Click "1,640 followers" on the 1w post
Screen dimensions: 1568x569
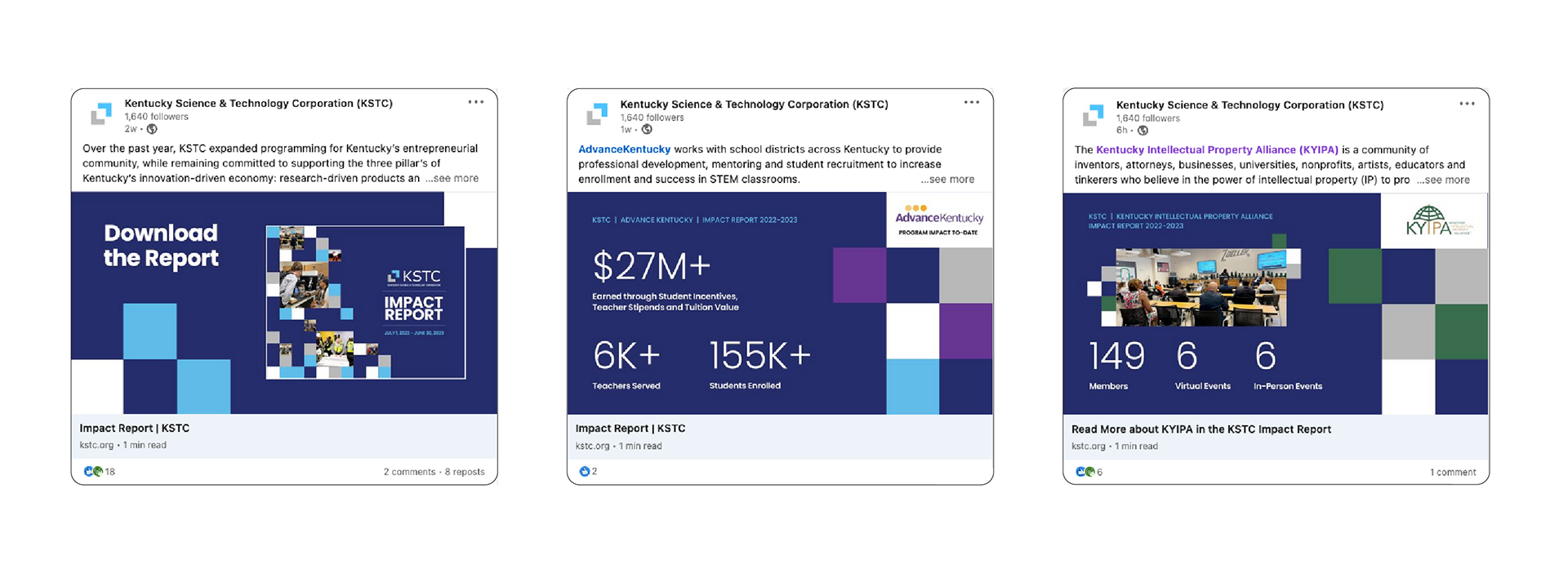(x=652, y=118)
